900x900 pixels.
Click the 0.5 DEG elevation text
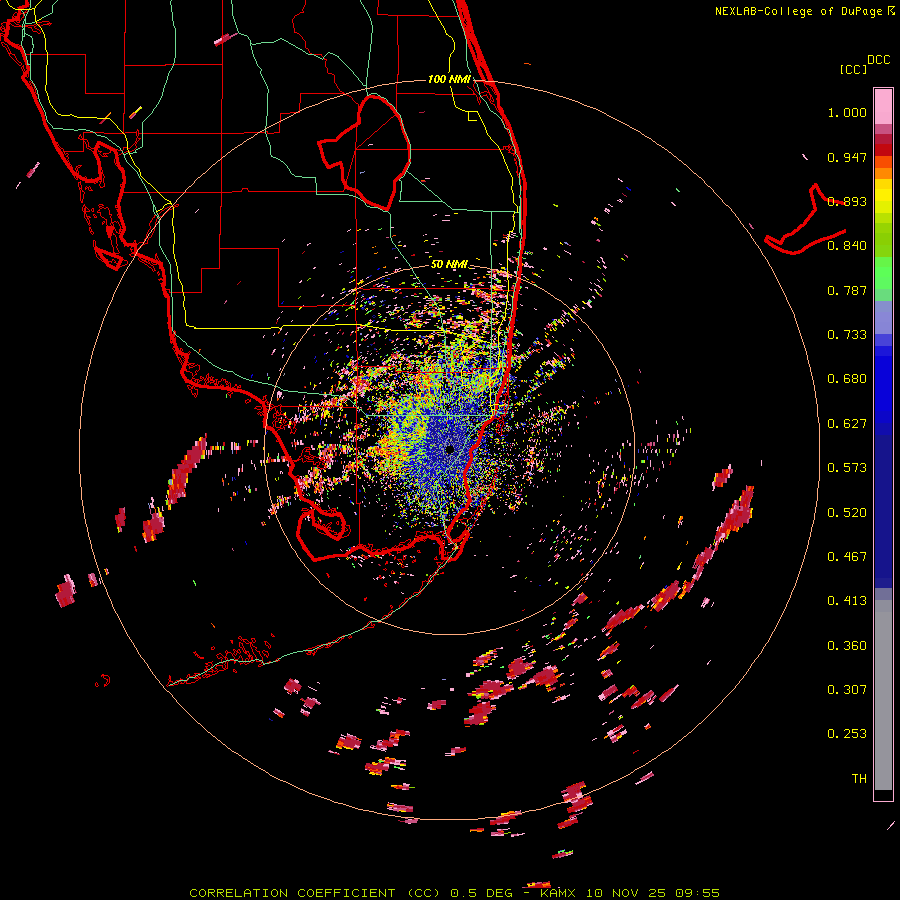pos(481,893)
